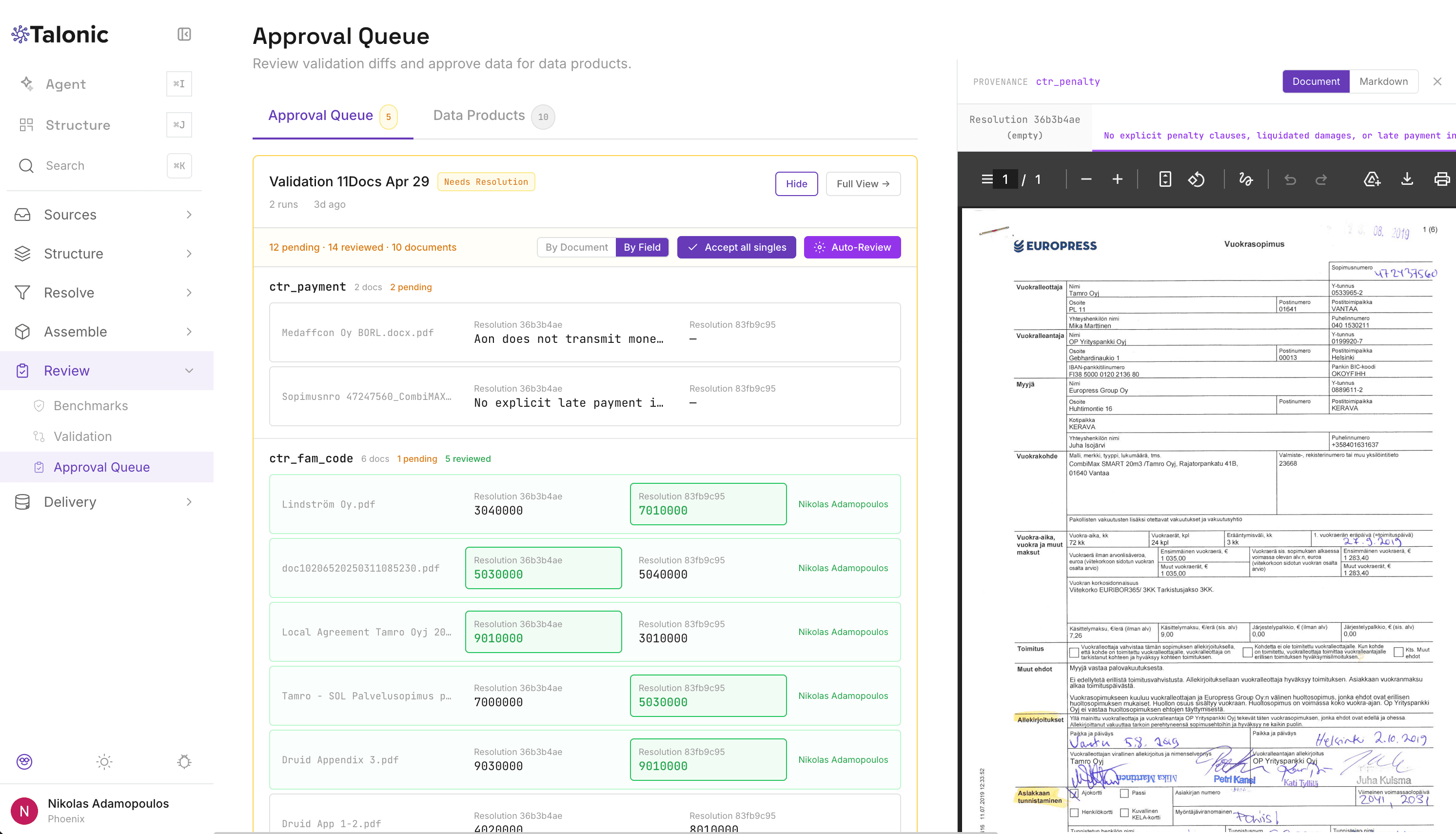1456x834 pixels.
Task: Rotate the PDF document
Action: [x=1196, y=179]
